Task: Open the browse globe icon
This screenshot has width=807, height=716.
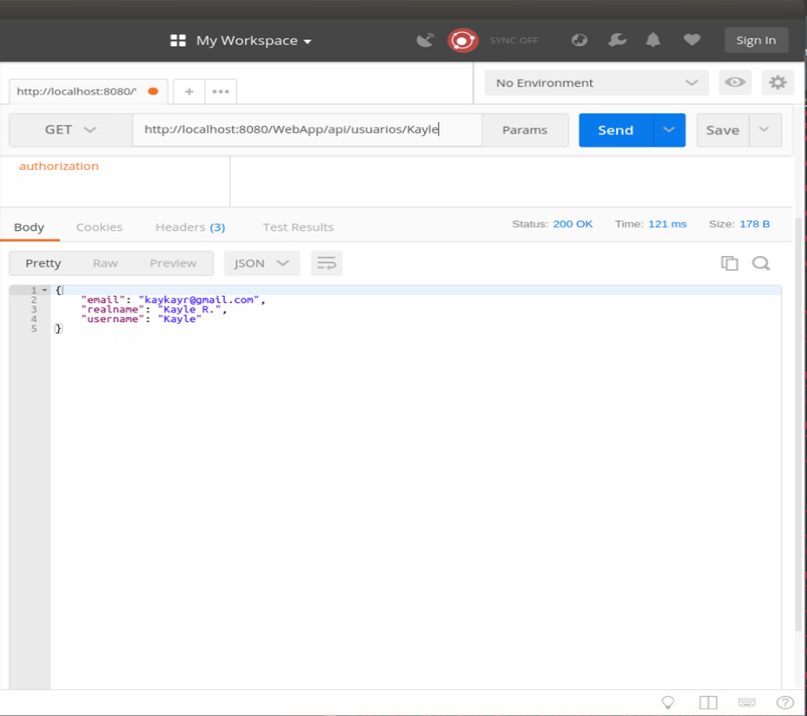Action: [x=580, y=40]
